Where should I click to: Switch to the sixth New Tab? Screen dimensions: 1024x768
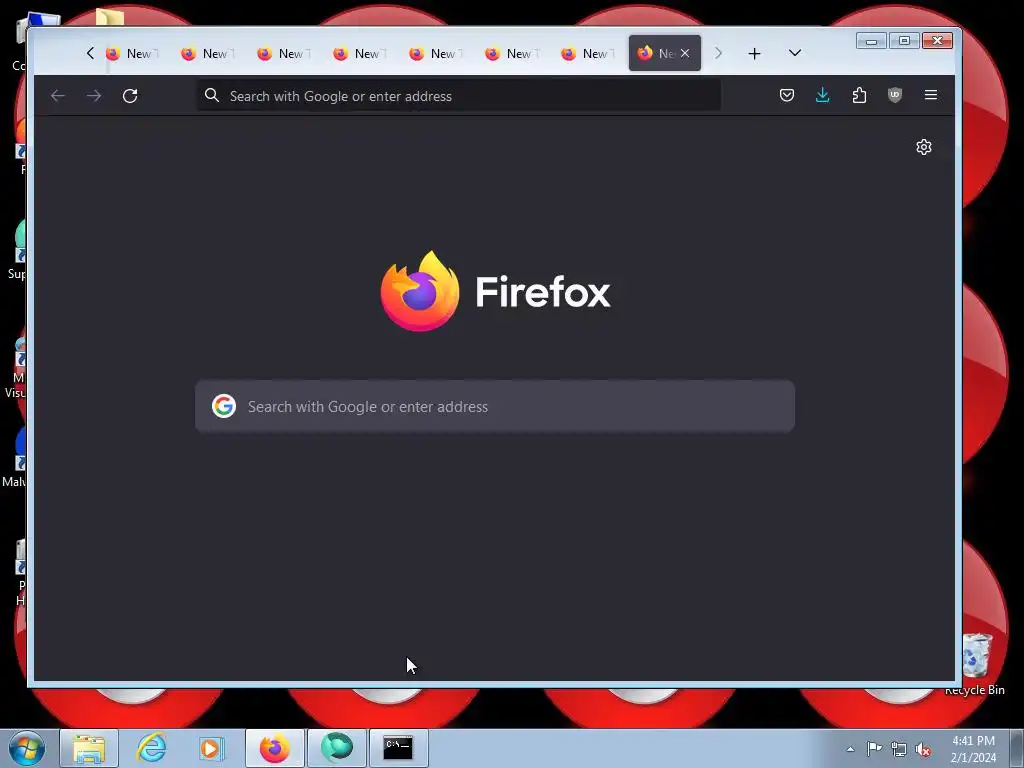click(x=512, y=54)
